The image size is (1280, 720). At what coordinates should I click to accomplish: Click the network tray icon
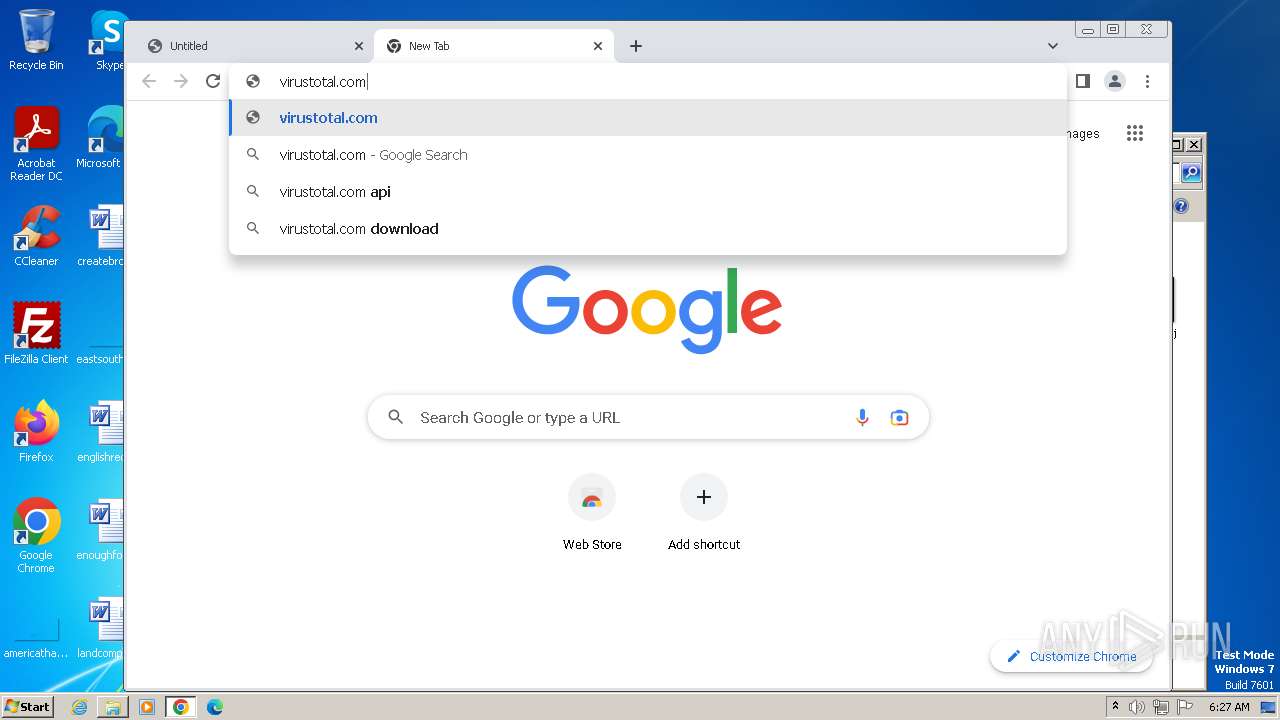1161,707
